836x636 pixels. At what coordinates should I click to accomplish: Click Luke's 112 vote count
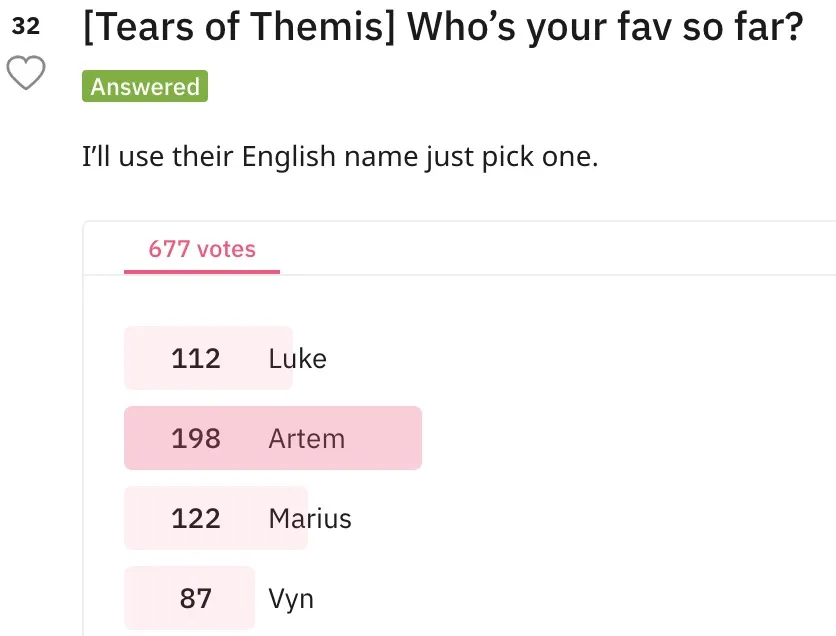pos(196,358)
